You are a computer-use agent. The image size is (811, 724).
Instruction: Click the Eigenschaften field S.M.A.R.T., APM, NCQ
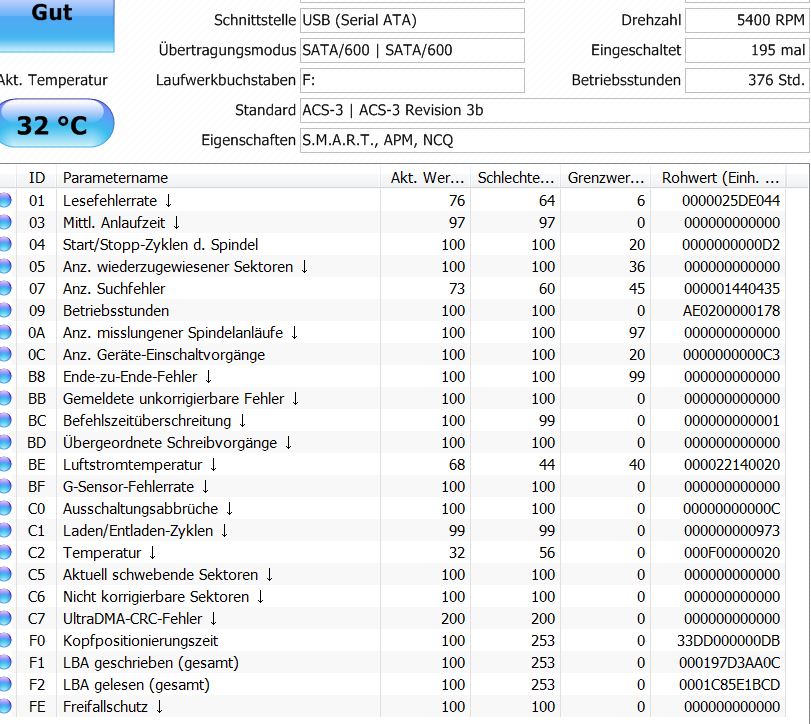coord(554,140)
